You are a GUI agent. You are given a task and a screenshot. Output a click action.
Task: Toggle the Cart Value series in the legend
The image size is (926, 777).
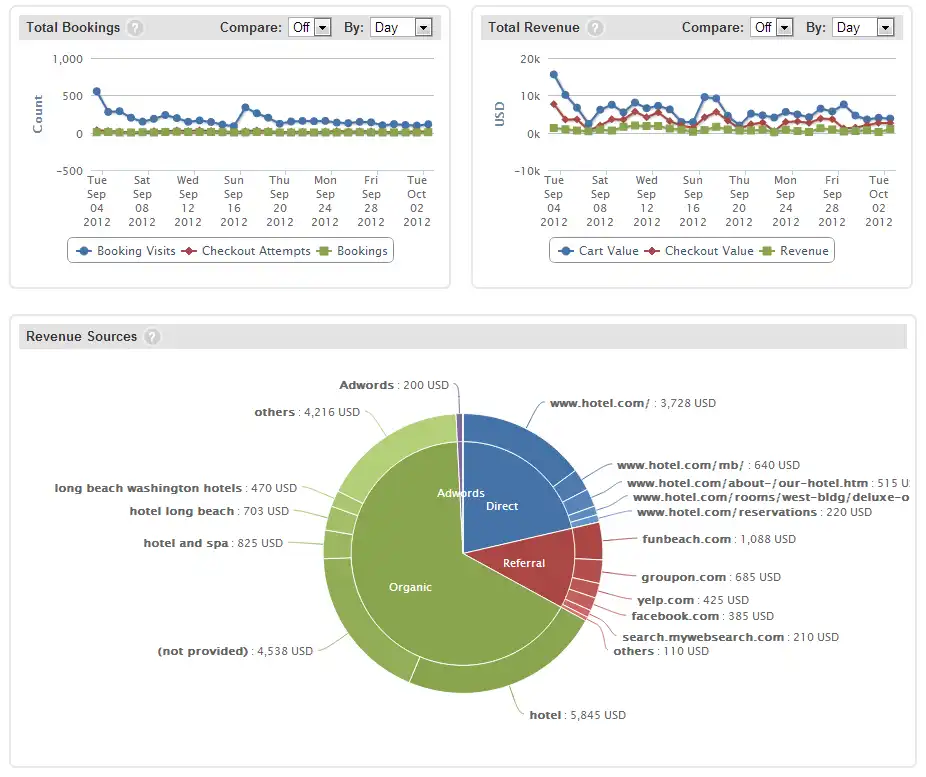598,251
